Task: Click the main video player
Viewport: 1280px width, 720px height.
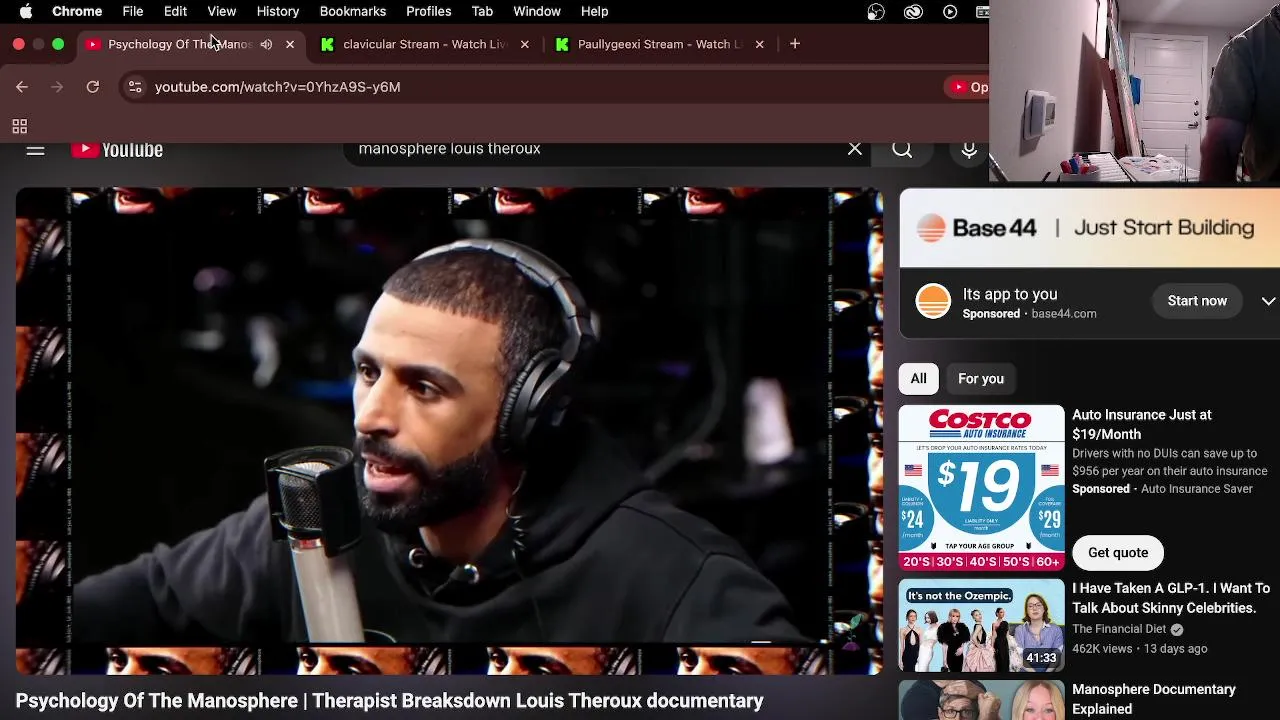Action: click(x=449, y=431)
